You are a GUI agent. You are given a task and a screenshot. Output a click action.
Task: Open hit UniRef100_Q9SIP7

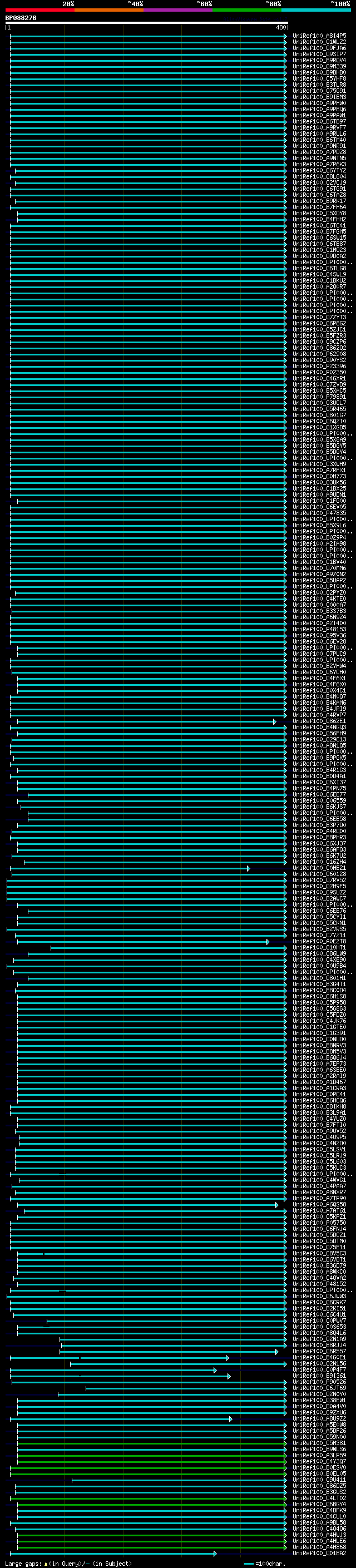pyautogui.click(x=319, y=54)
